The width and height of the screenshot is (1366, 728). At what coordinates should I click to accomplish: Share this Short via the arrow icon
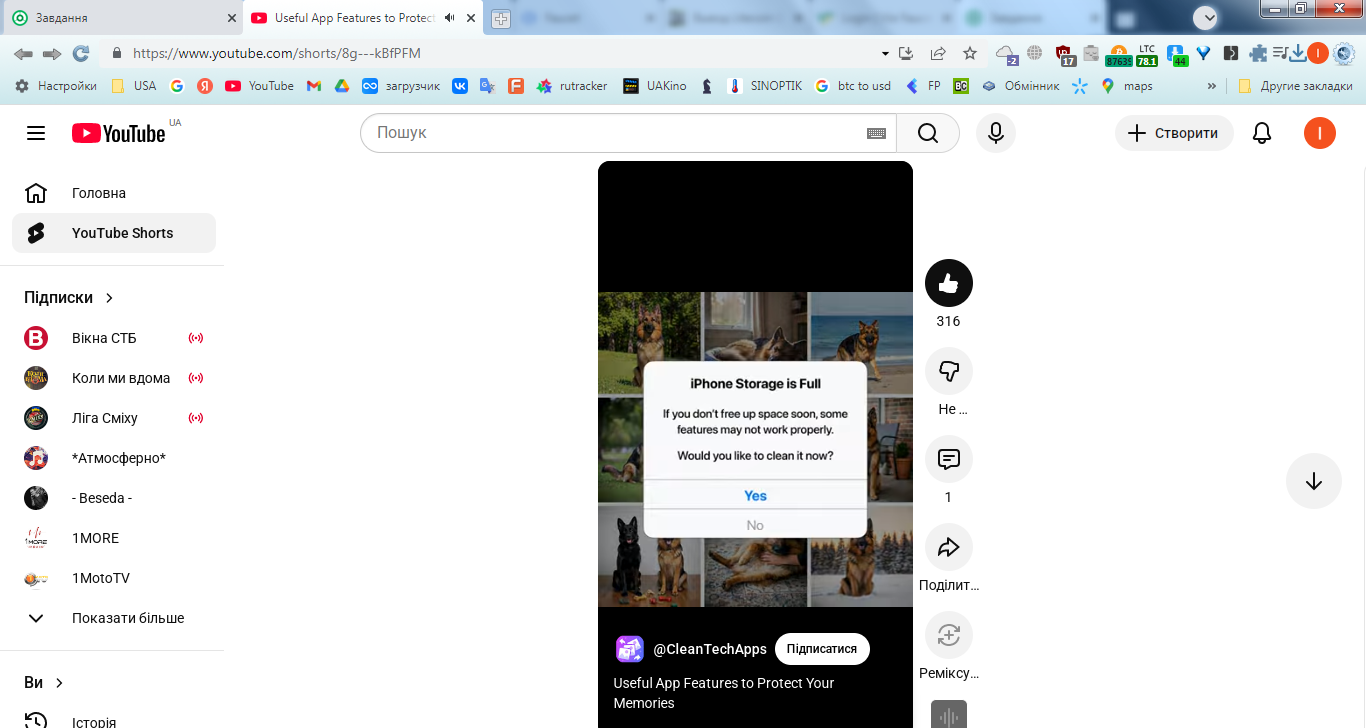pyautogui.click(x=949, y=548)
